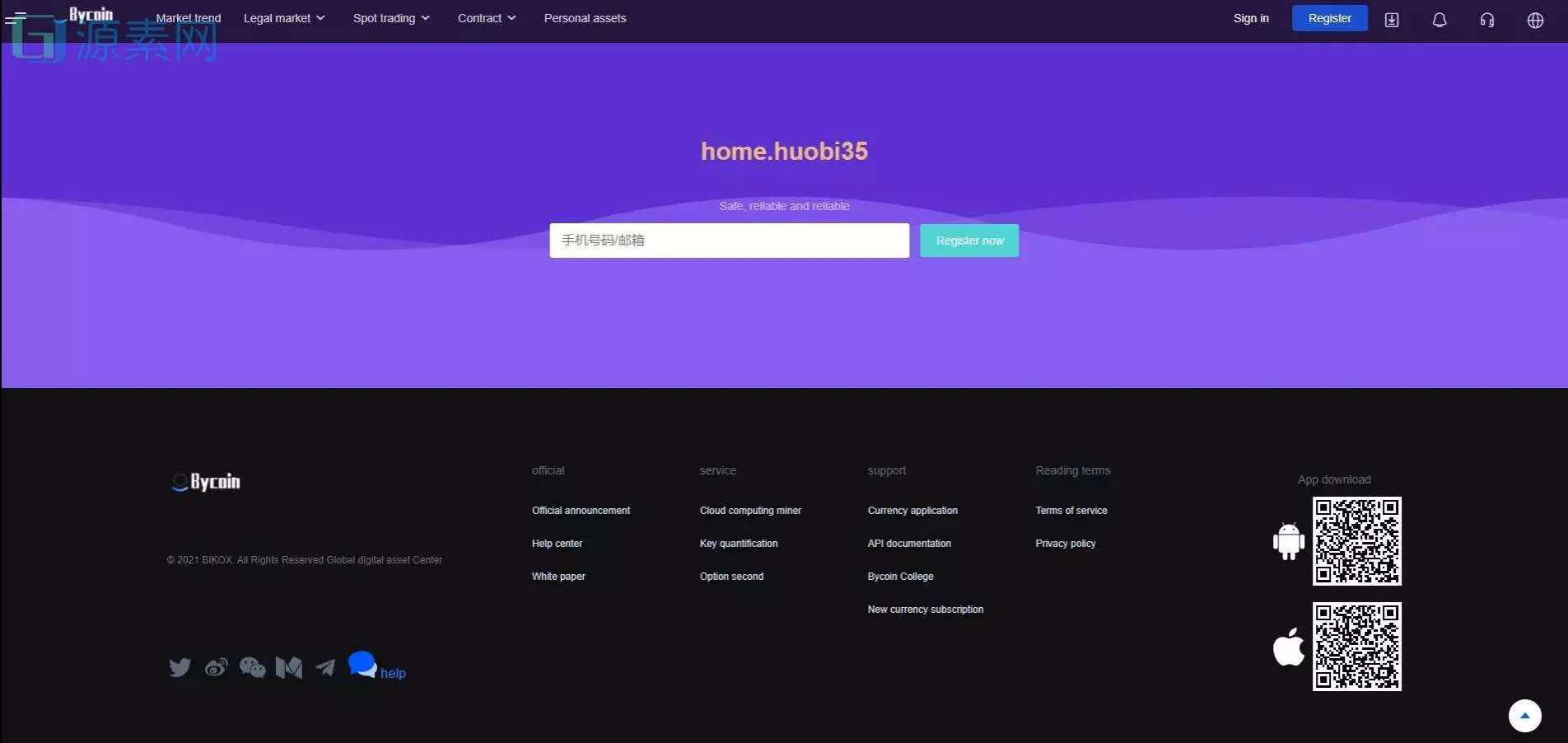Click the download app icon in header
This screenshot has height=743, width=1568.
1392,20
